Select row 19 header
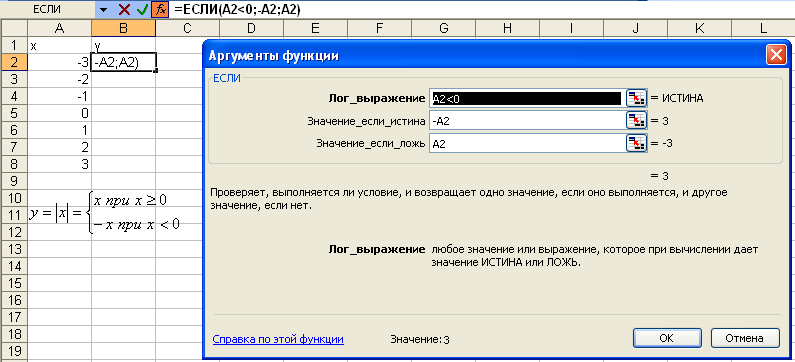The image size is (795, 362). [x=14, y=351]
